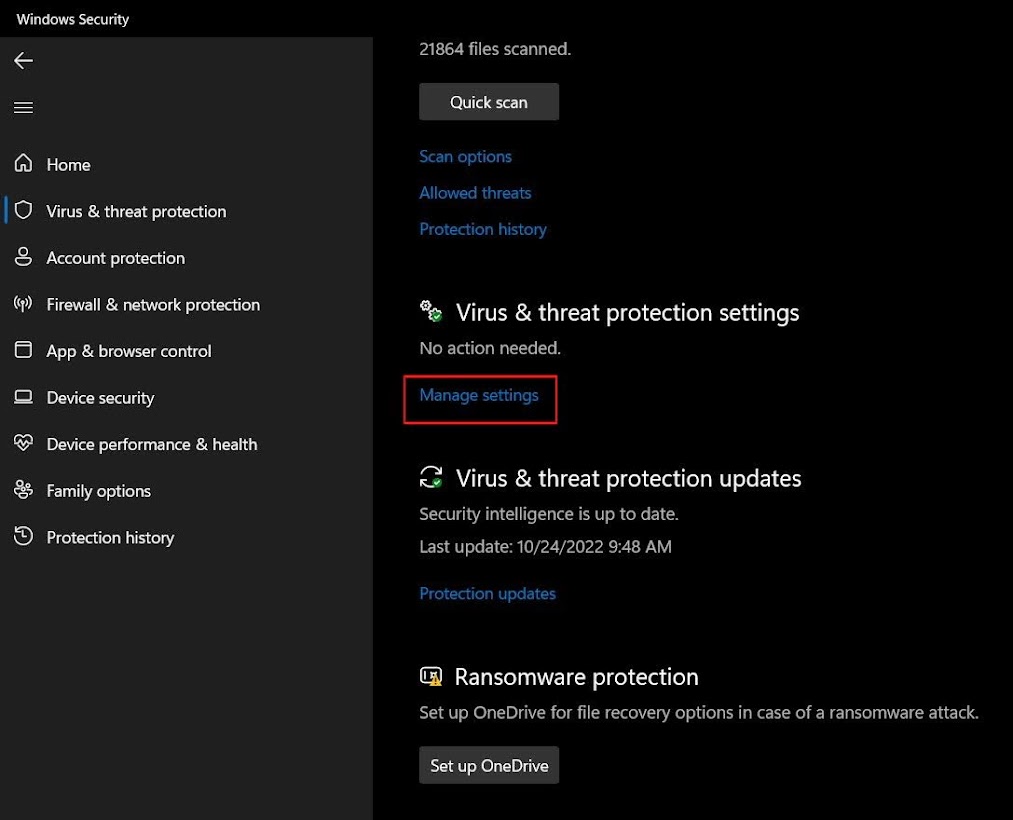Open the Protection history link under Allowed threats
The height and width of the screenshot is (820, 1013).
pos(483,229)
